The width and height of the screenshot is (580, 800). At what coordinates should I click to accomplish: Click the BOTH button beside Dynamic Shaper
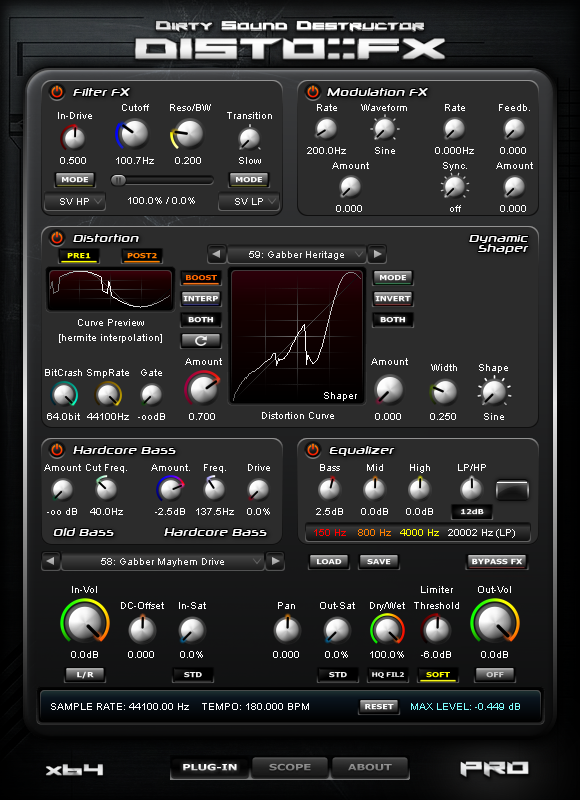coord(393,320)
